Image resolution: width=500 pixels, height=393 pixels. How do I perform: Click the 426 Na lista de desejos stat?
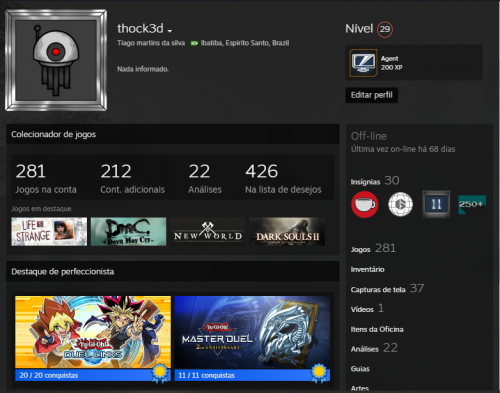click(283, 178)
